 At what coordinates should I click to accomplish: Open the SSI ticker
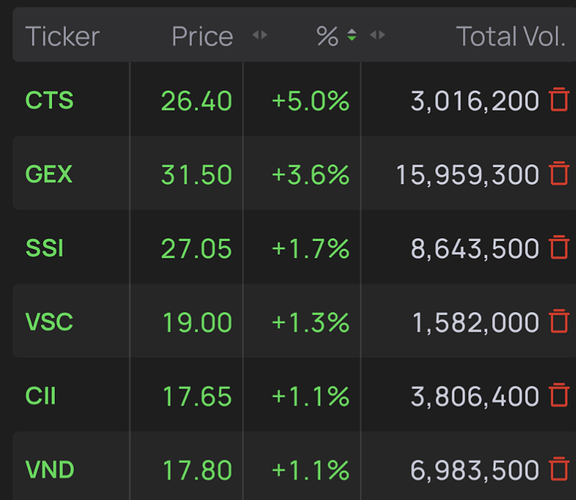coord(44,248)
